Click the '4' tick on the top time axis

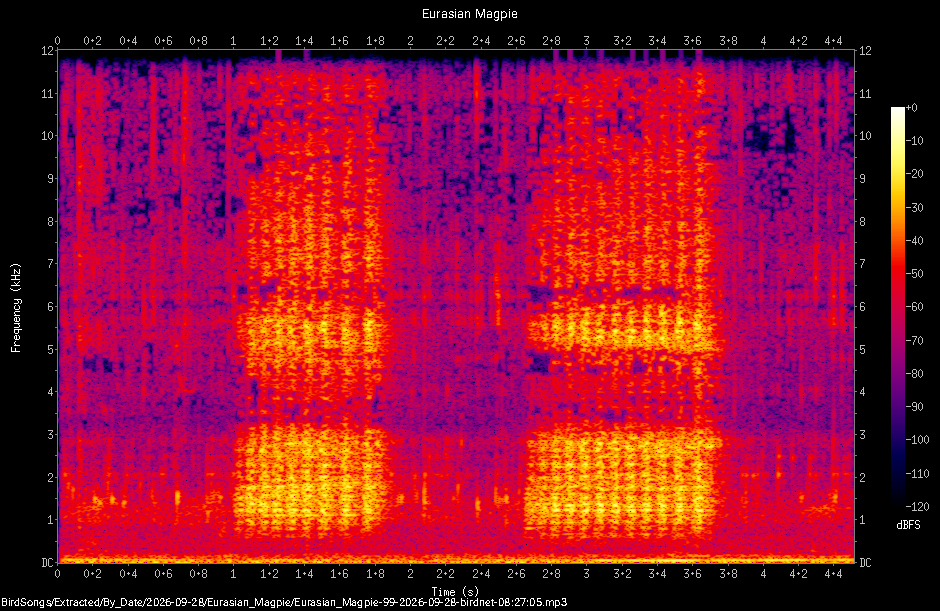(x=763, y=41)
